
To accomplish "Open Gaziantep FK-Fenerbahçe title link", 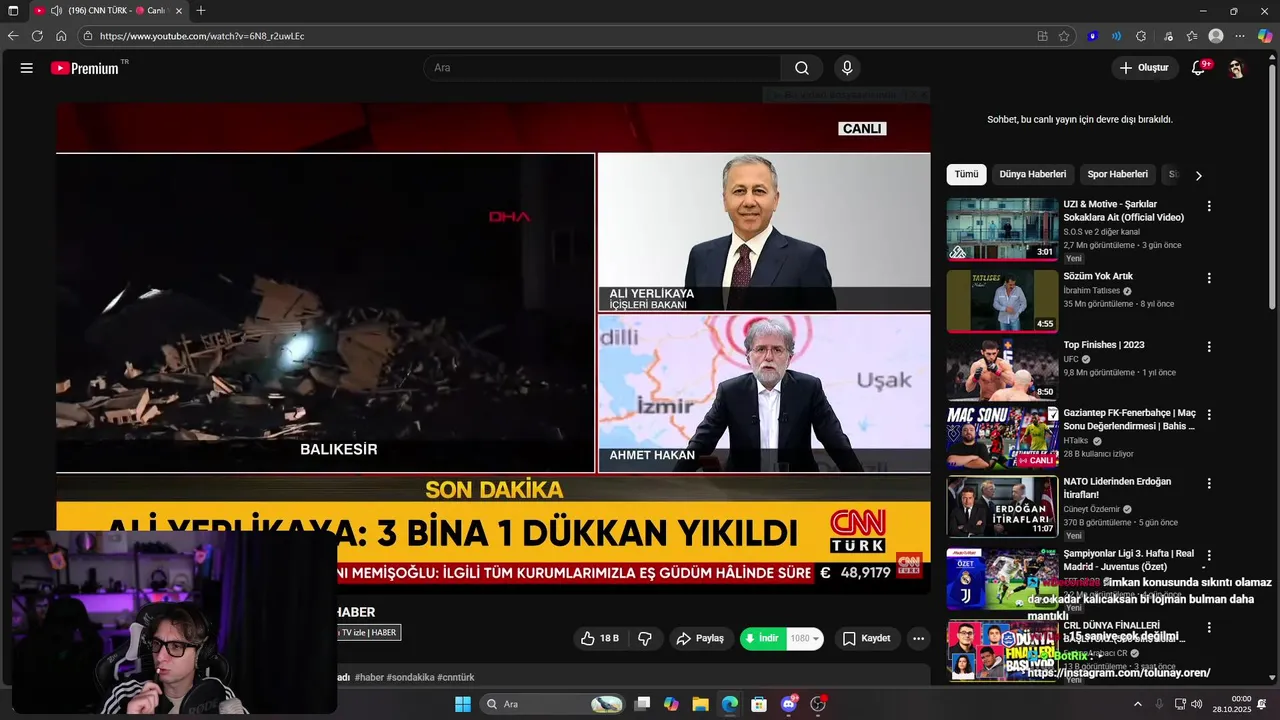I will [x=1129, y=419].
